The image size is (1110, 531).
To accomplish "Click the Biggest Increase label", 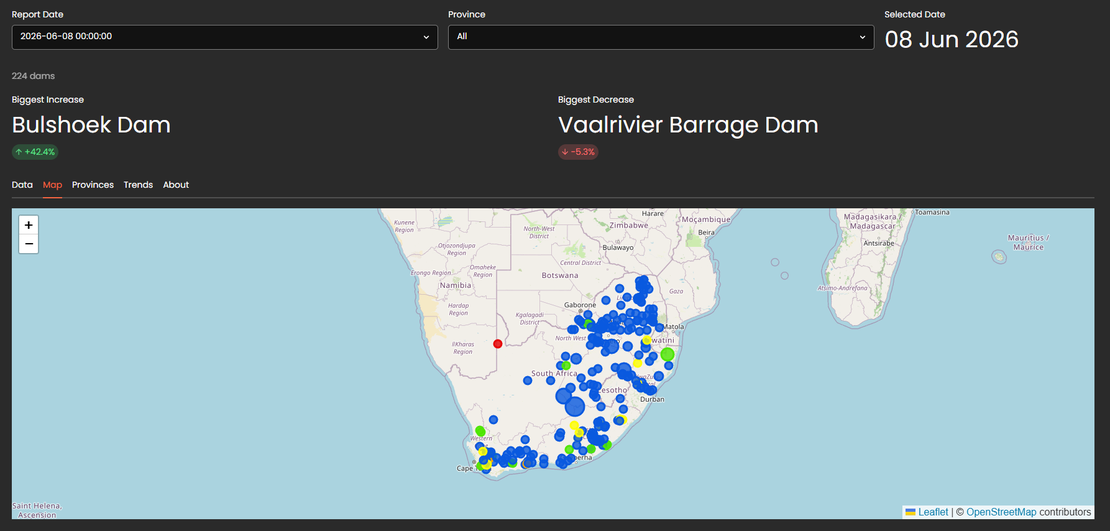I will pos(48,100).
